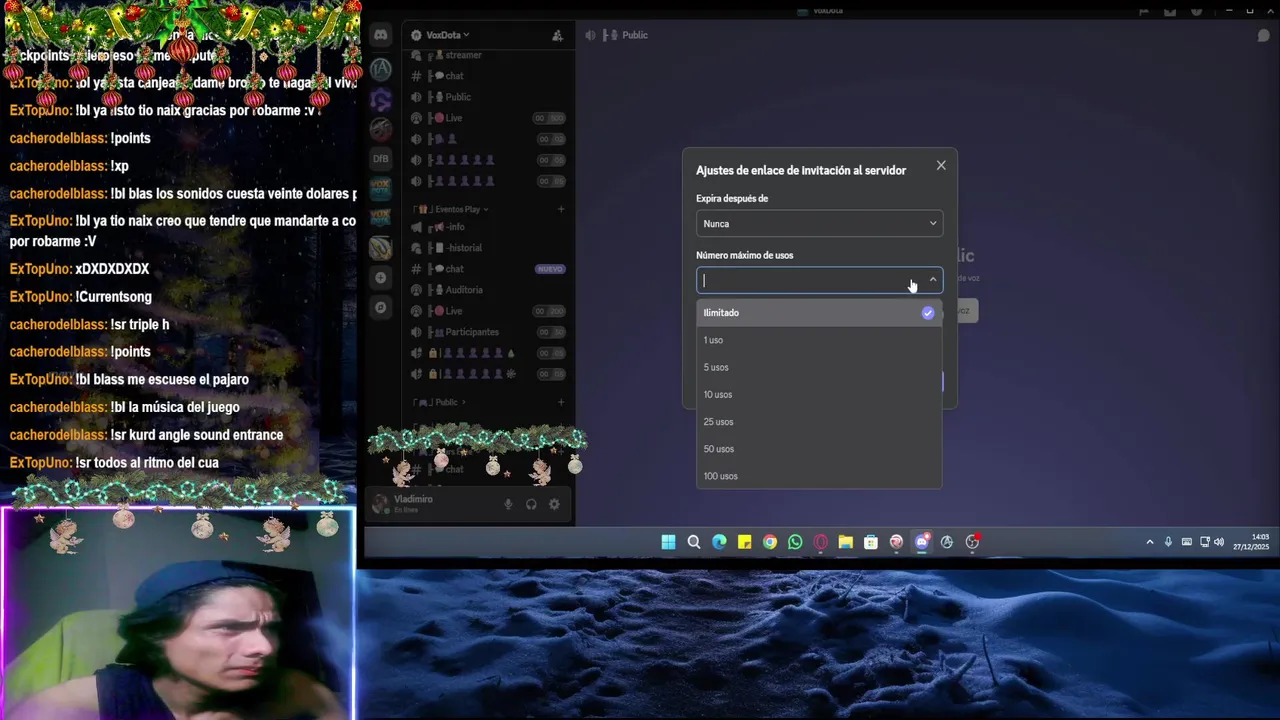This screenshot has width=1280, height=720.
Task: Select the 1 uso option
Action: point(819,340)
